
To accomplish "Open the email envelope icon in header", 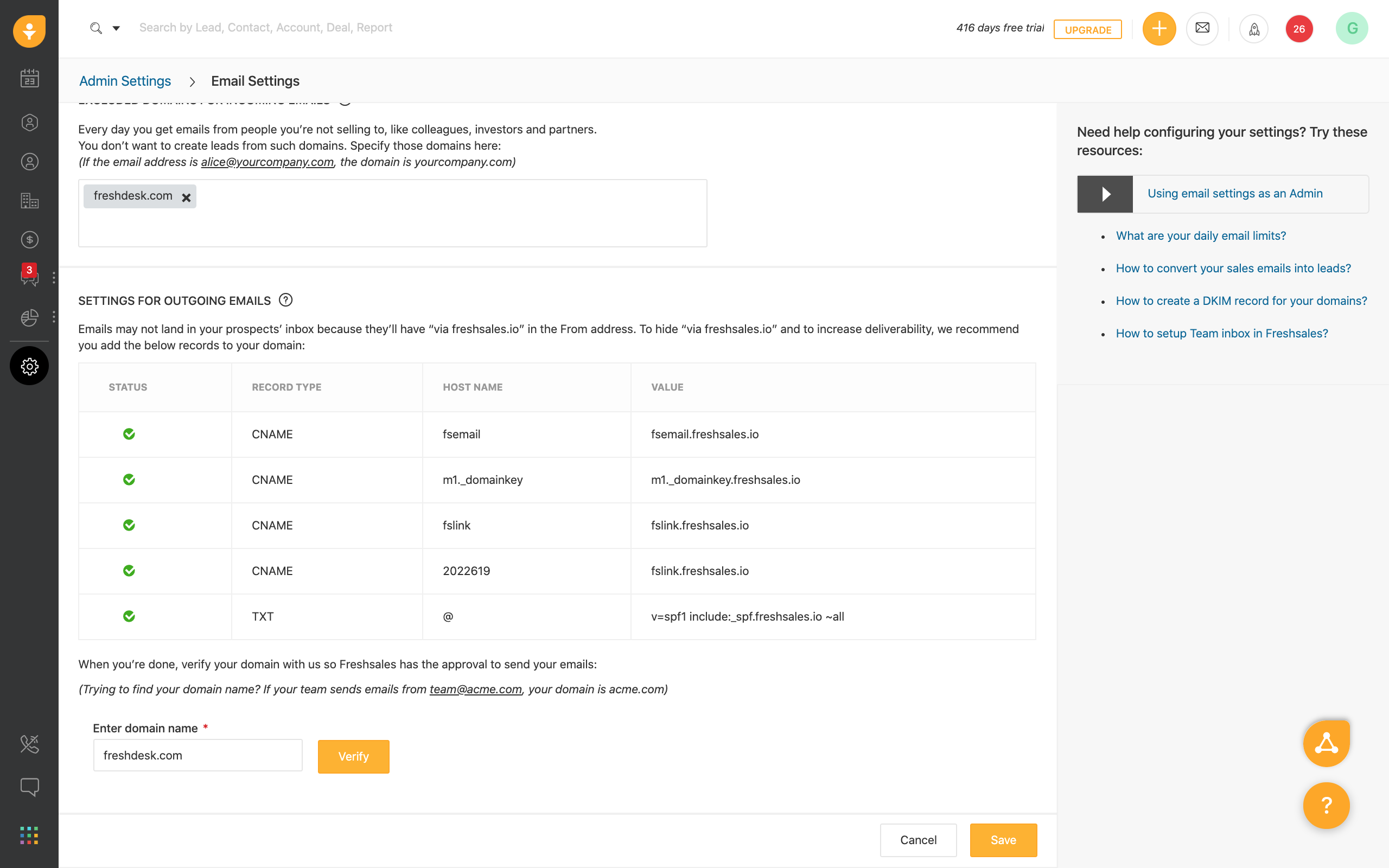I will pos(1202,28).
